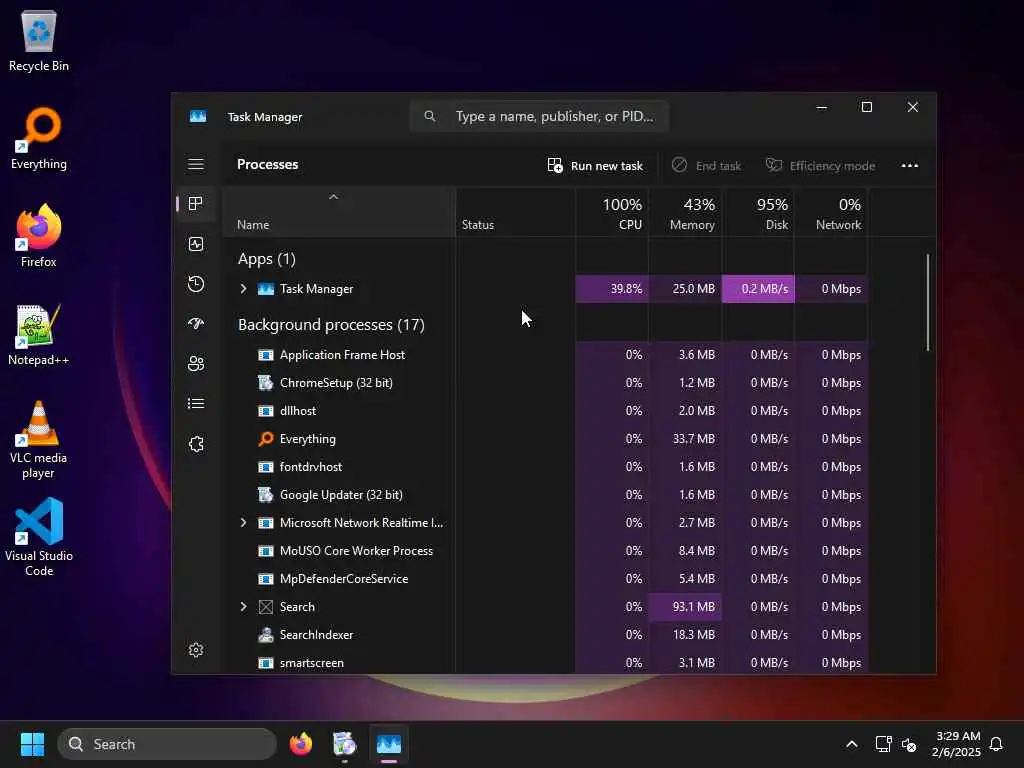Select the Visual Studio Code desktop shortcut

click(x=39, y=537)
